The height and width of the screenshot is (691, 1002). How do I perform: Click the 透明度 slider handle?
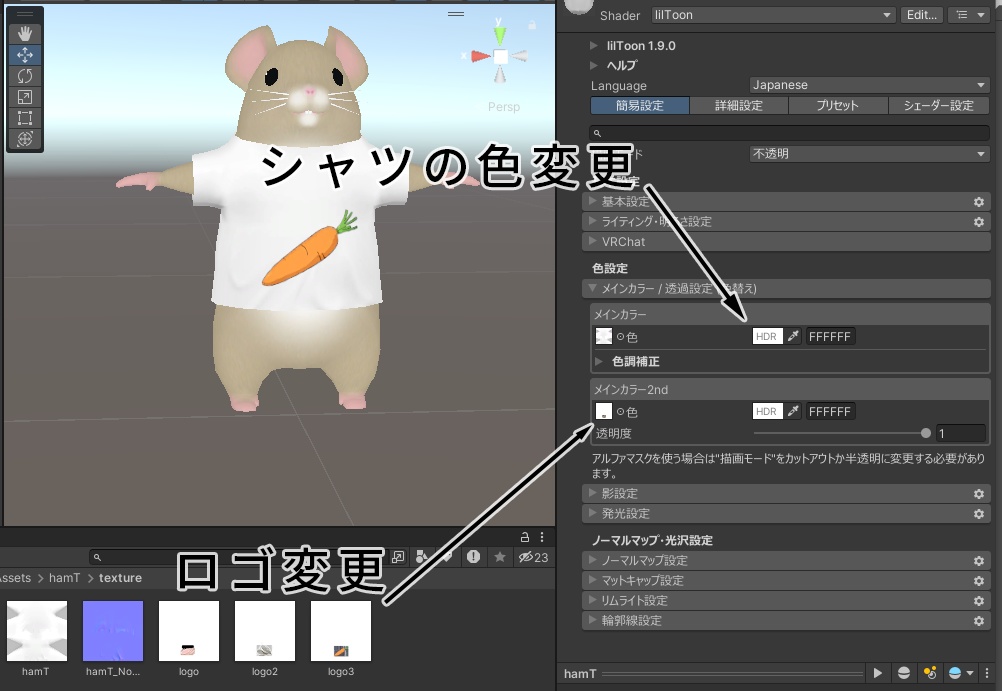tap(925, 433)
